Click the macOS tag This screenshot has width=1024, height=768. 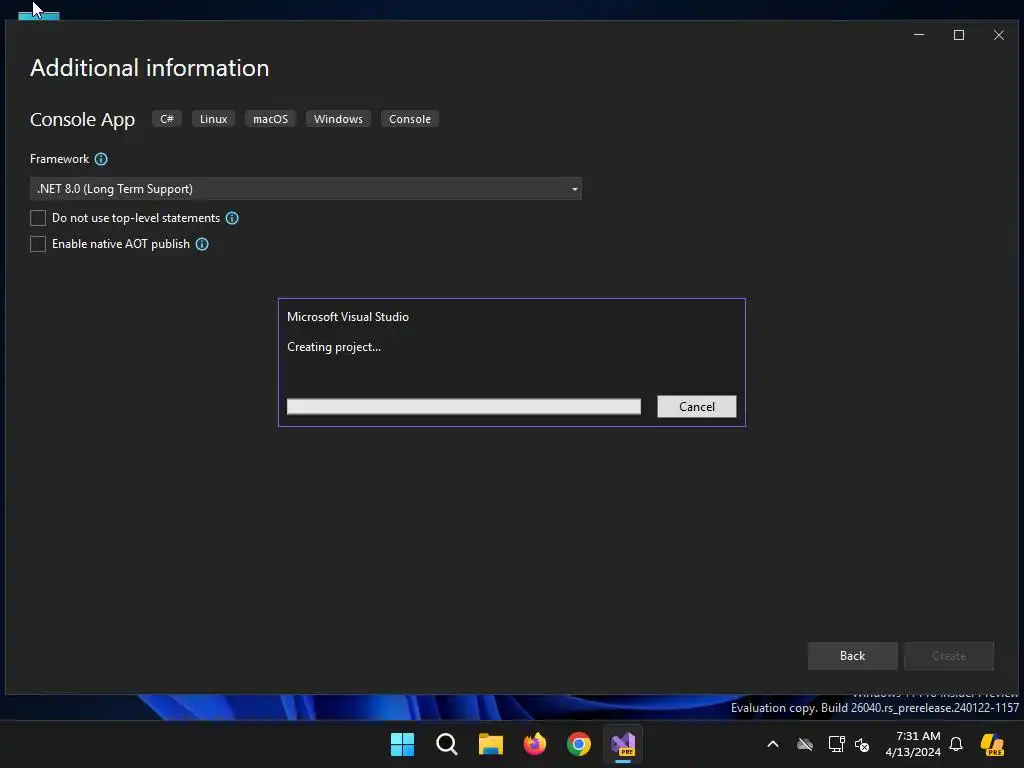pos(270,119)
